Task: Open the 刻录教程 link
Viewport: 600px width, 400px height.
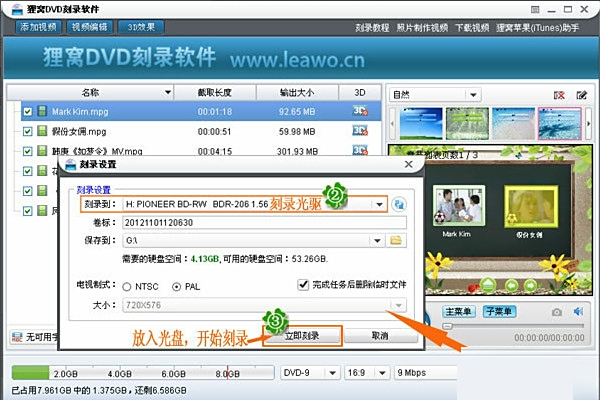Action: pyautogui.click(x=372, y=28)
